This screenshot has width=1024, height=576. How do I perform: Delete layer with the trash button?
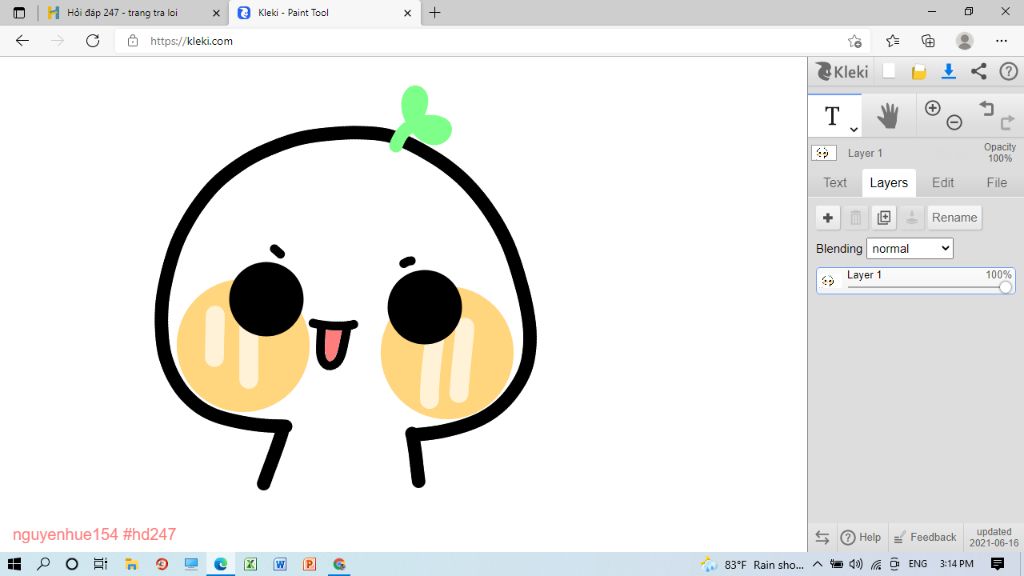856,217
